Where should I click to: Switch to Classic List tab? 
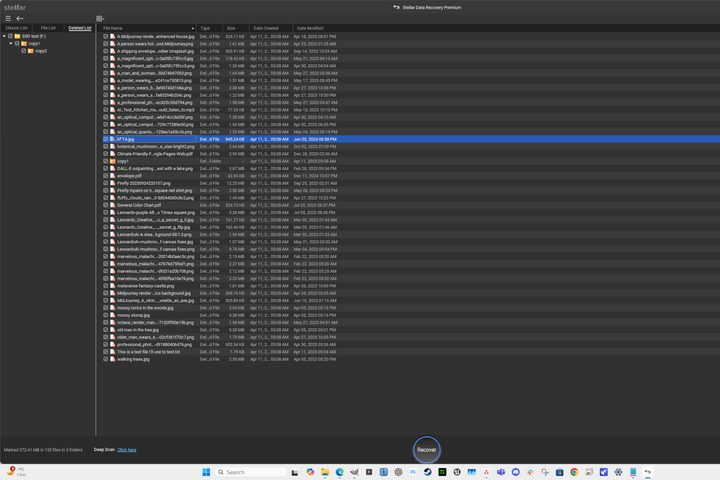tap(16, 28)
